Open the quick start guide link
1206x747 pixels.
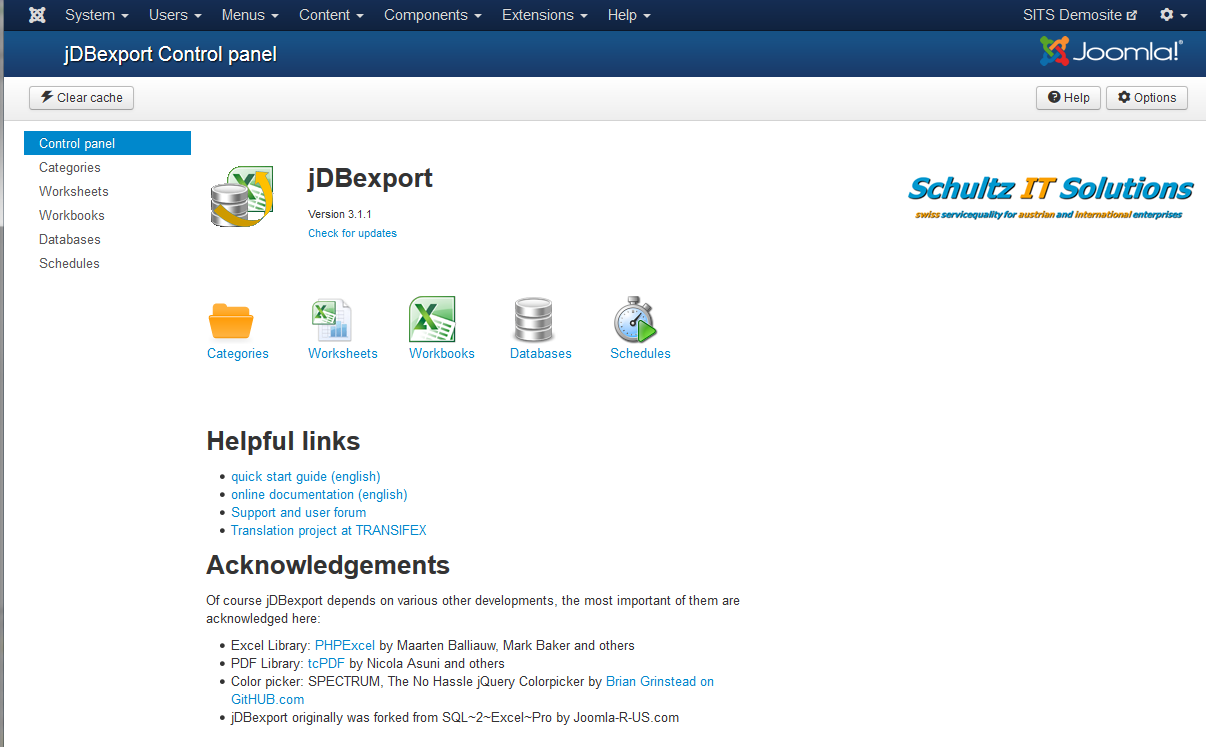click(305, 476)
